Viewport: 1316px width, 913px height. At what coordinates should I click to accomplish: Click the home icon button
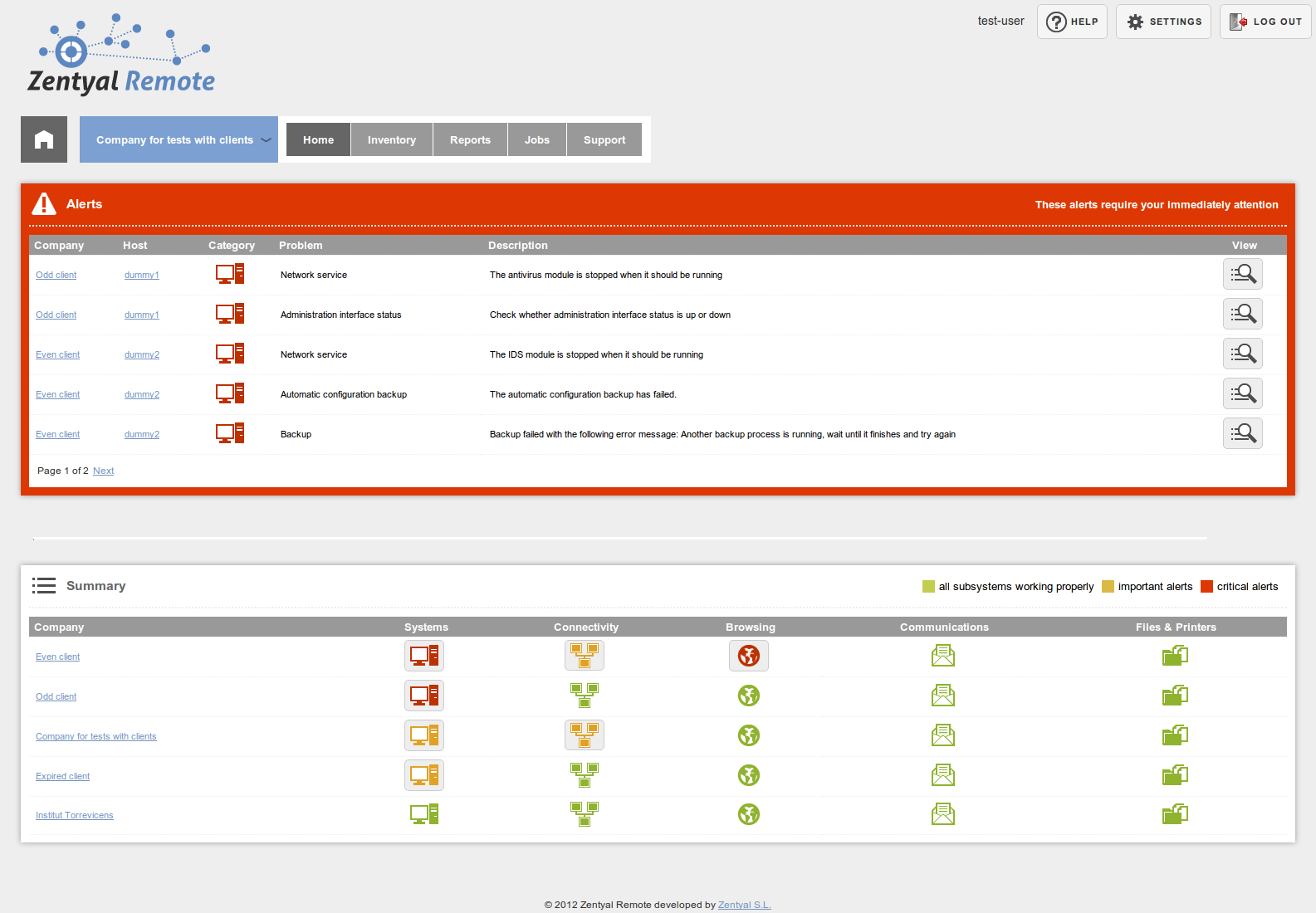pyautogui.click(x=44, y=139)
